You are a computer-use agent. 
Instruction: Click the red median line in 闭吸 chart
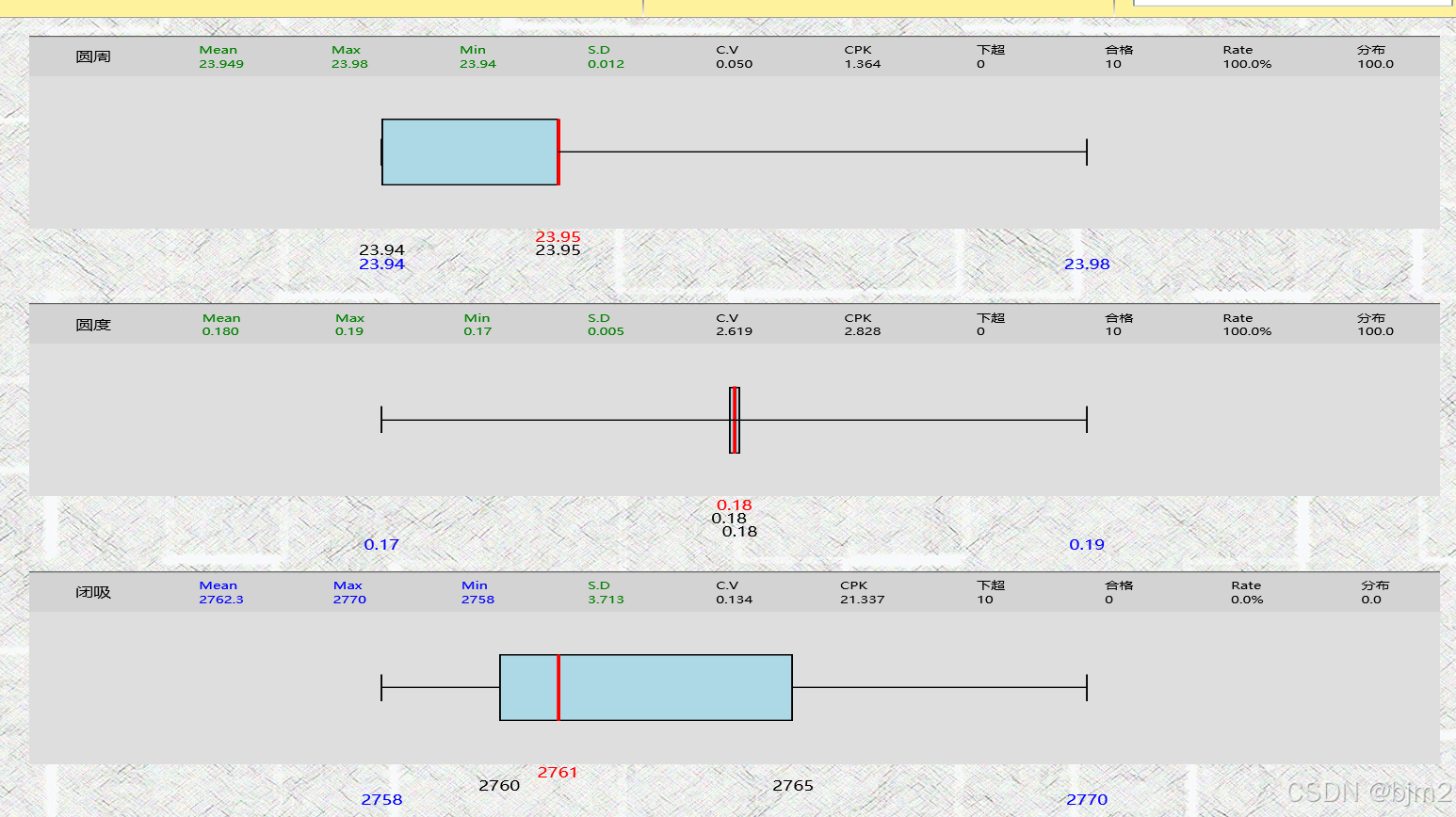point(558,687)
